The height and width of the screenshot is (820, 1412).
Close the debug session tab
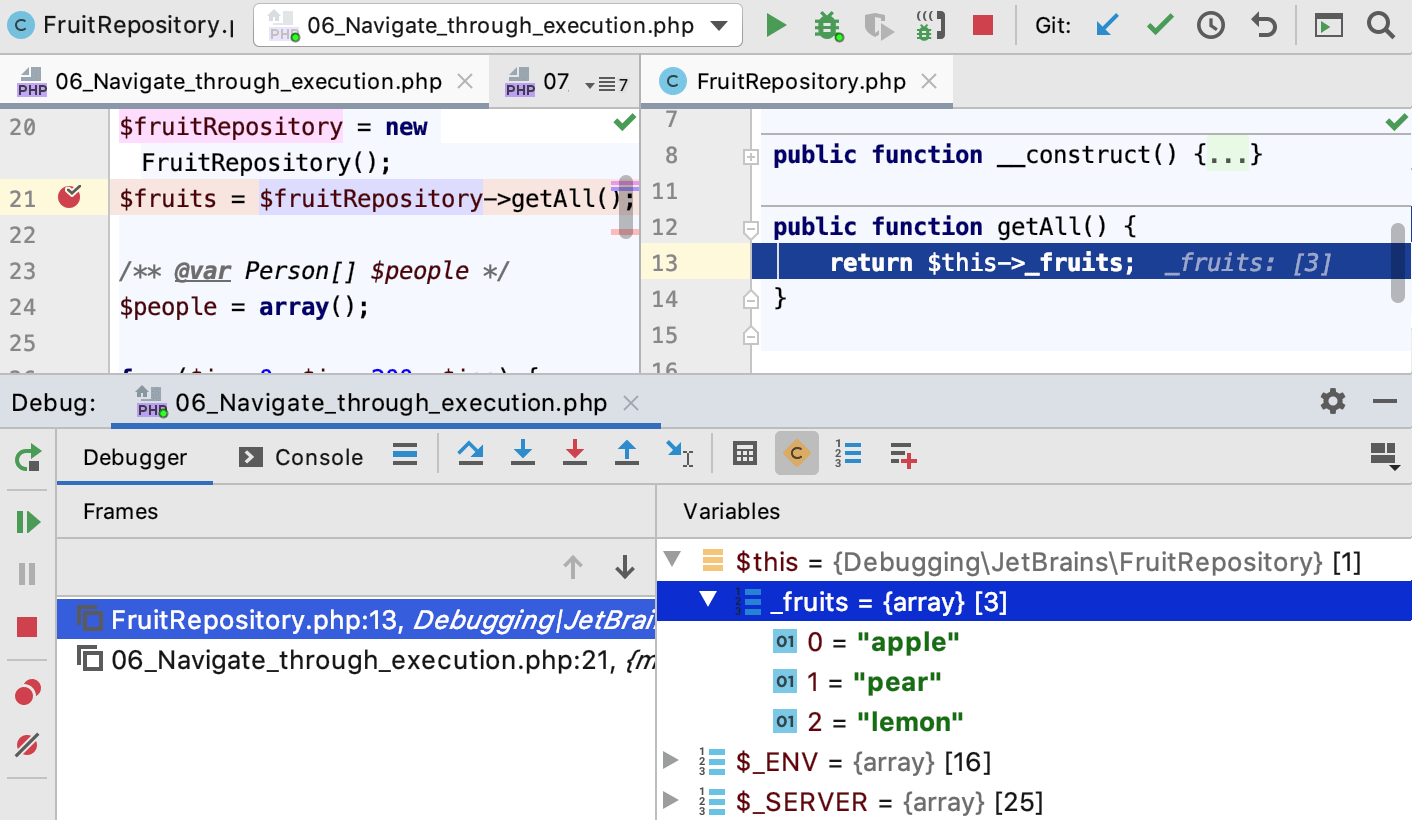pyautogui.click(x=631, y=403)
